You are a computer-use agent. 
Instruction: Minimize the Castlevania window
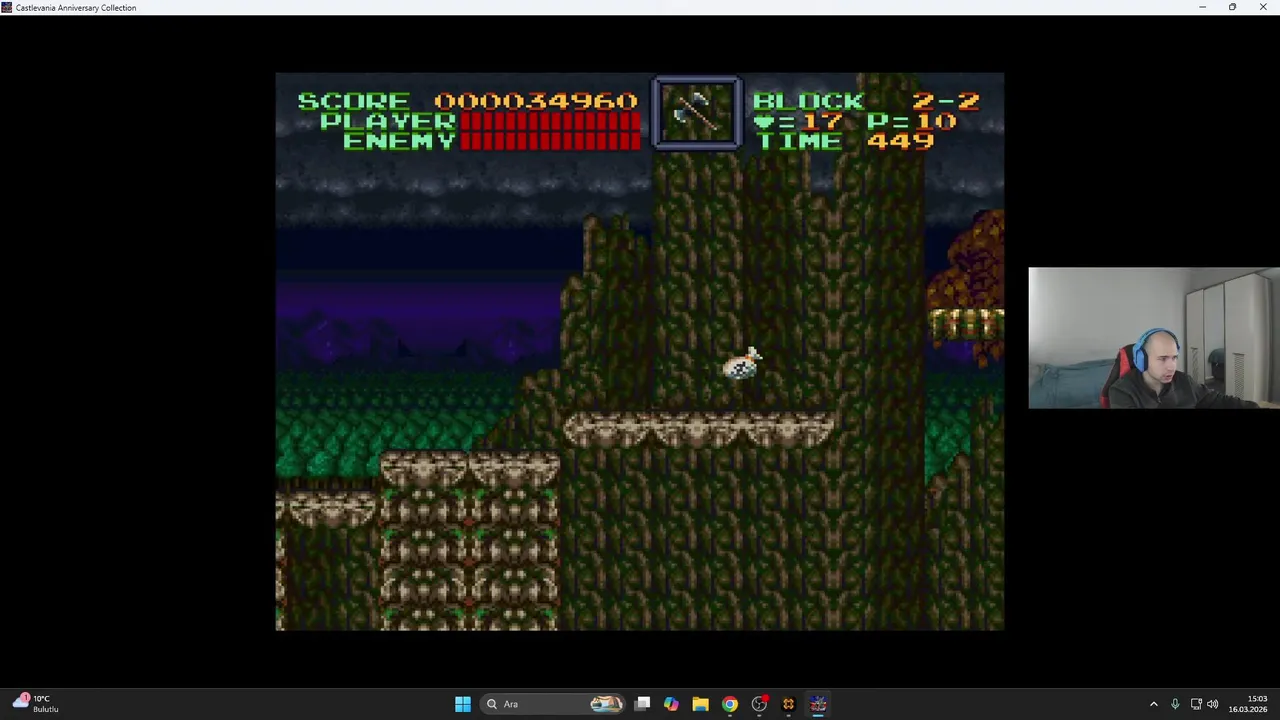point(1202,7)
